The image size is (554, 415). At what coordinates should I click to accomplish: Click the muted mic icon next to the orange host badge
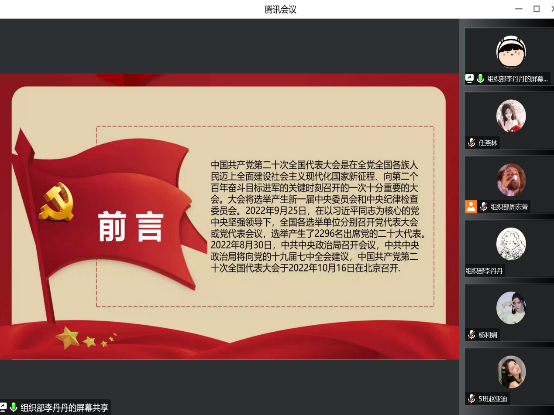click(x=483, y=207)
